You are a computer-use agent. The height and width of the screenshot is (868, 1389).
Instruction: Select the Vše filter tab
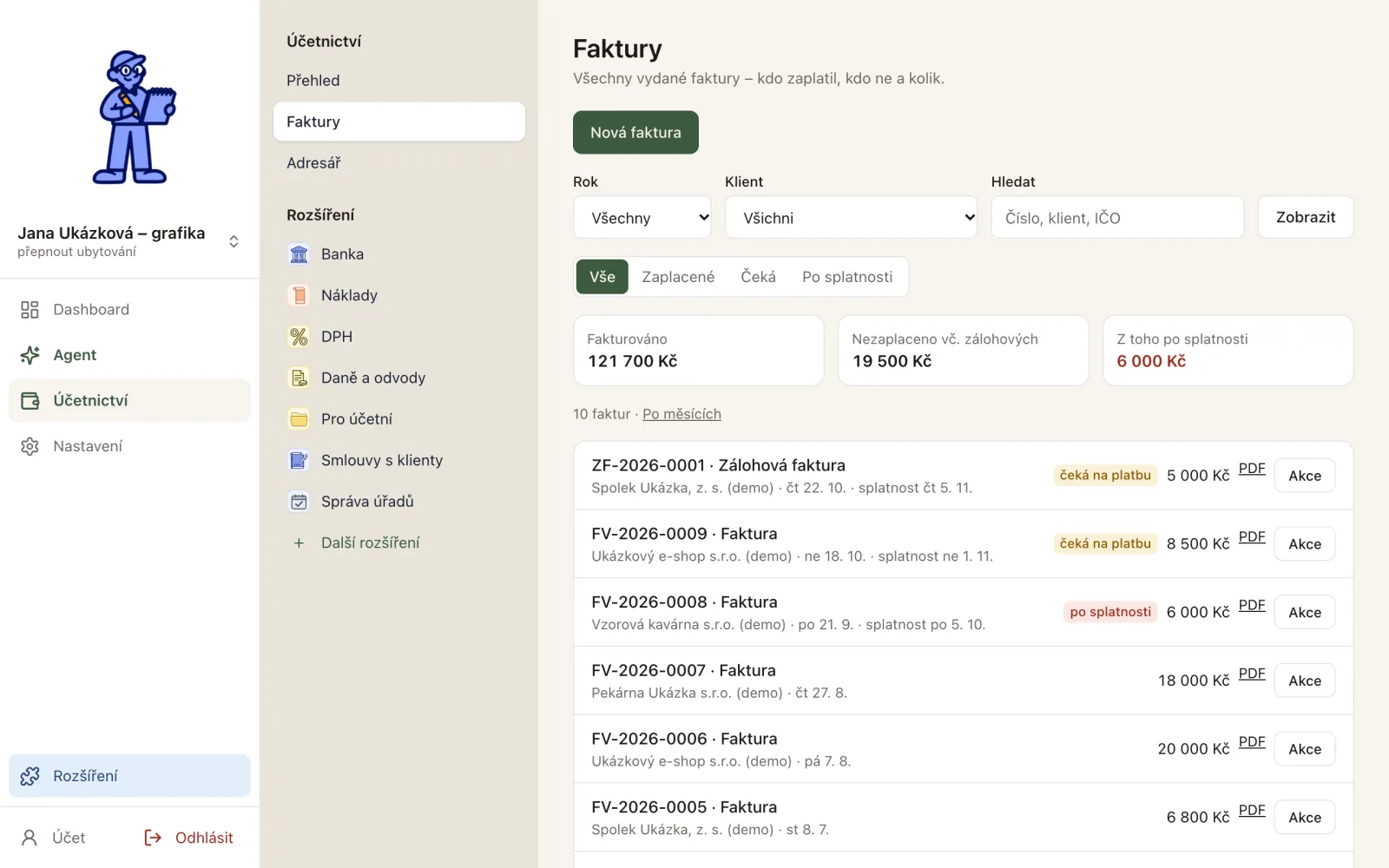(602, 277)
